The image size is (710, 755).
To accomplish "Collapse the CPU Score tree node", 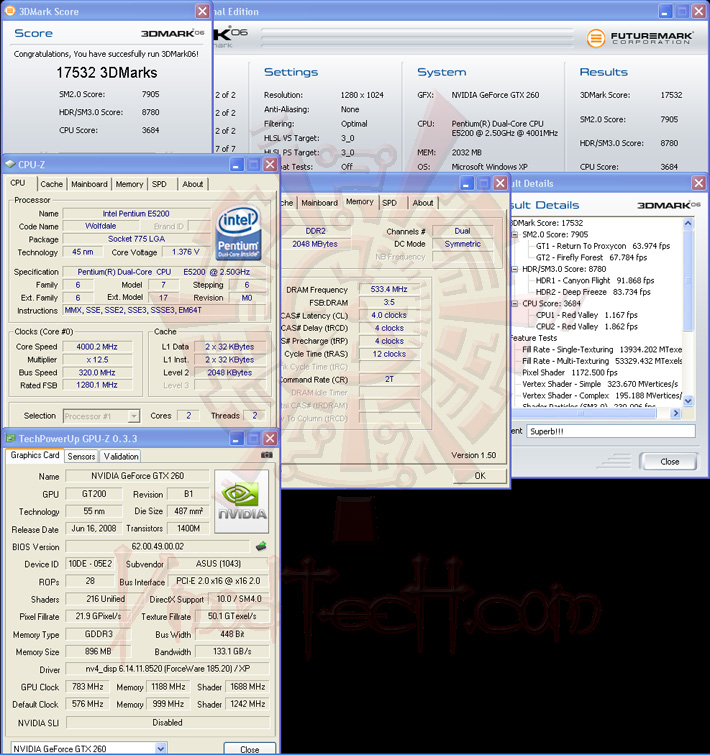I will tap(515, 304).
